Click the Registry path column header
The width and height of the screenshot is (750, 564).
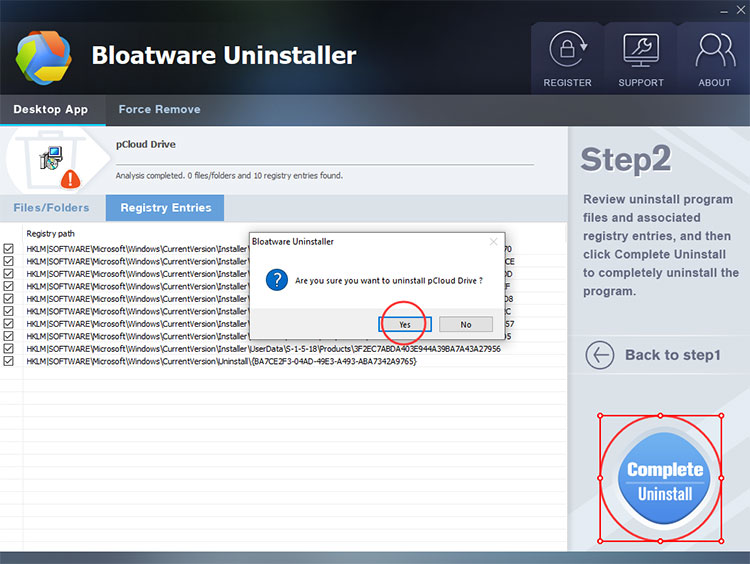pos(51,233)
